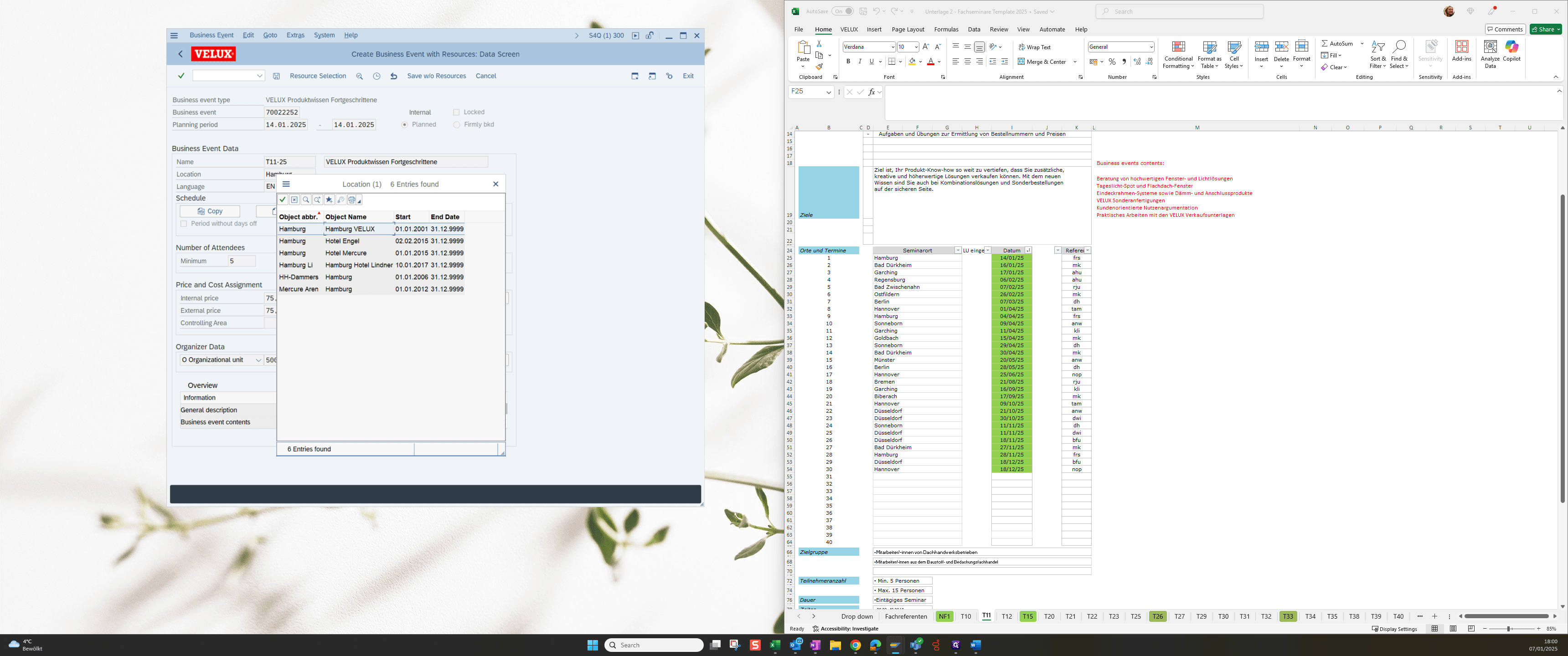
Task: Toggle Italic formatting in Excel ribbon
Action: pyautogui.click(x=860, y=61)
